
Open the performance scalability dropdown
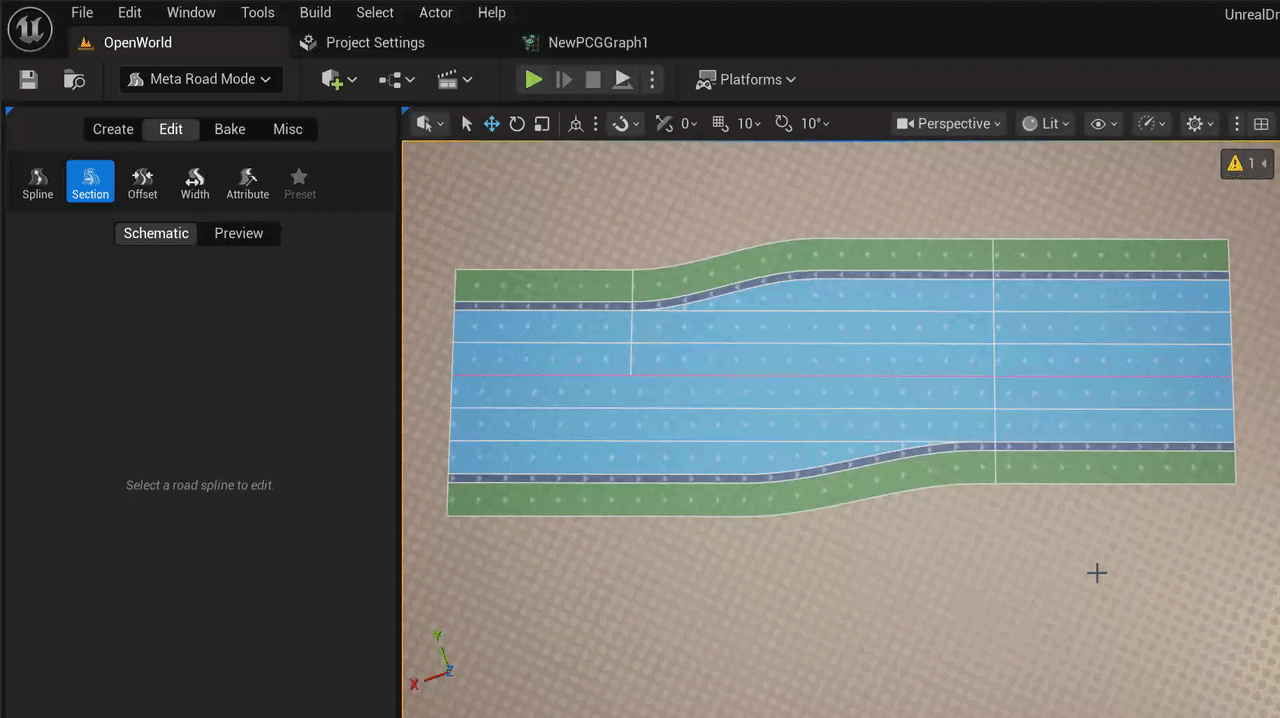[x=1153, y=124]
